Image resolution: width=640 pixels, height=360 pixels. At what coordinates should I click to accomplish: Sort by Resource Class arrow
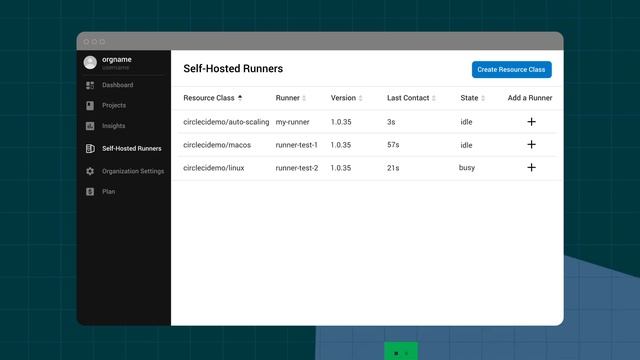point(240,98)
